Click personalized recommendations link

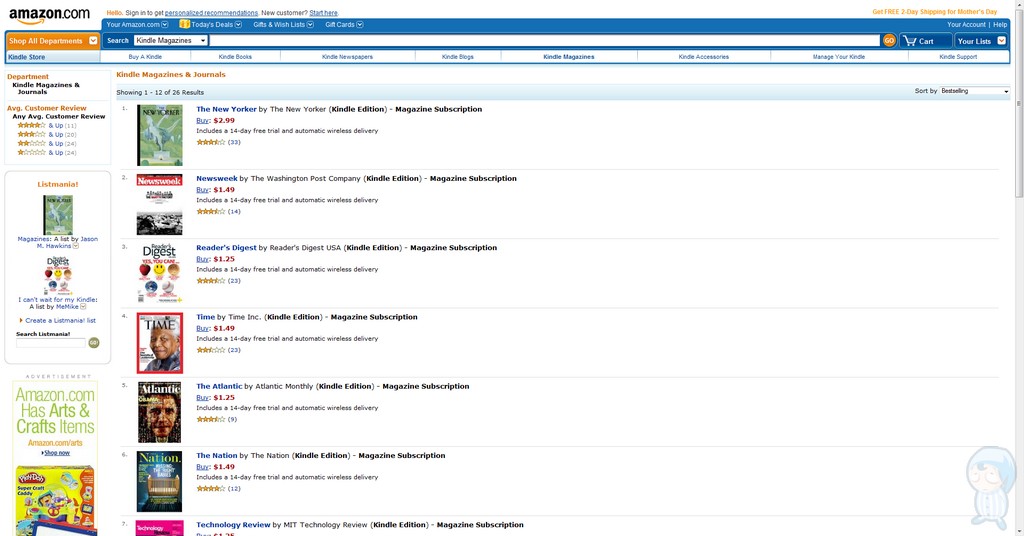click(x=211, y=13)
